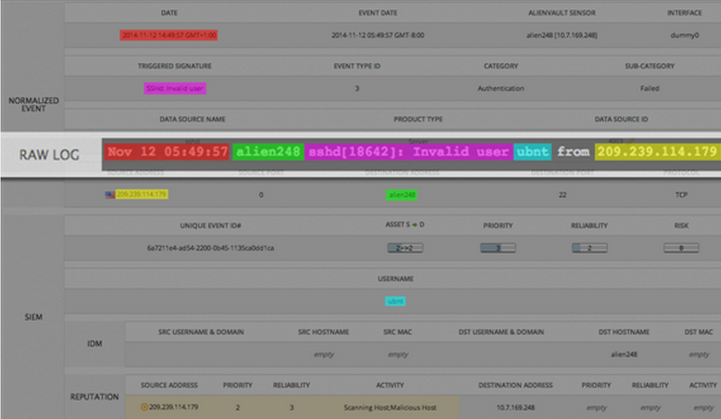The height and width of the screenshot is (419, 721).
Task: Click the red highlighted date 2014-11-12 14:49:57
Action: point(168,35)
